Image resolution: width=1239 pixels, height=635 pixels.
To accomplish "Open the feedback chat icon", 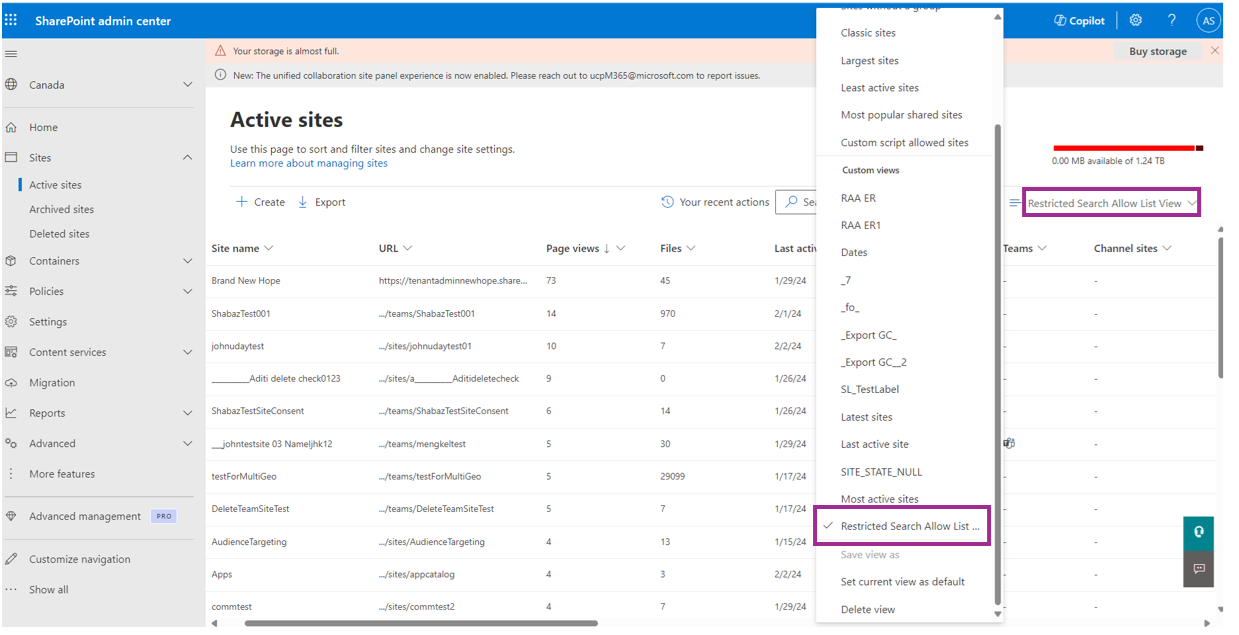I will pos(1197,569).
